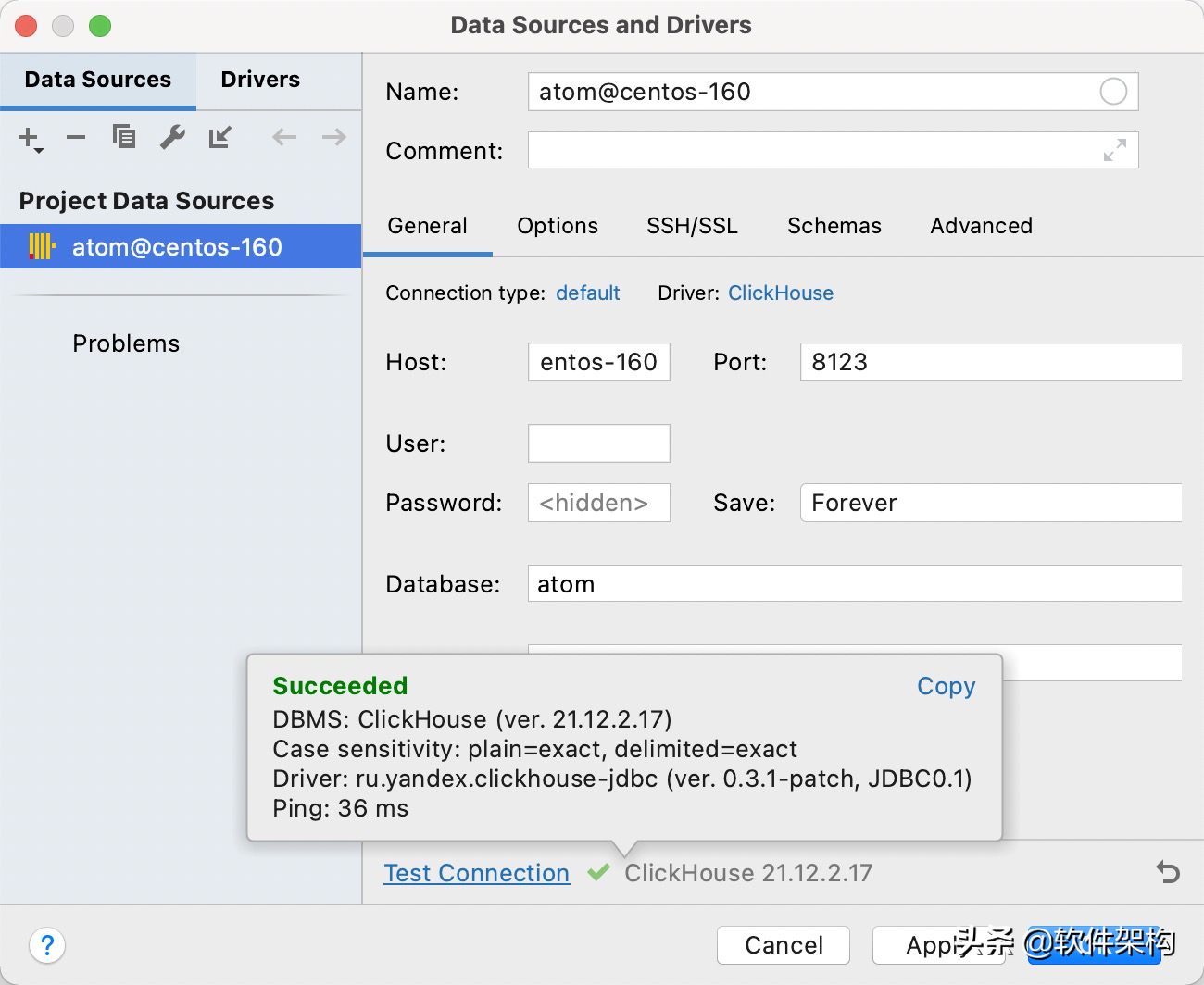
Task: Click the 'Ping: 36 ms' line
Action: 340,808
